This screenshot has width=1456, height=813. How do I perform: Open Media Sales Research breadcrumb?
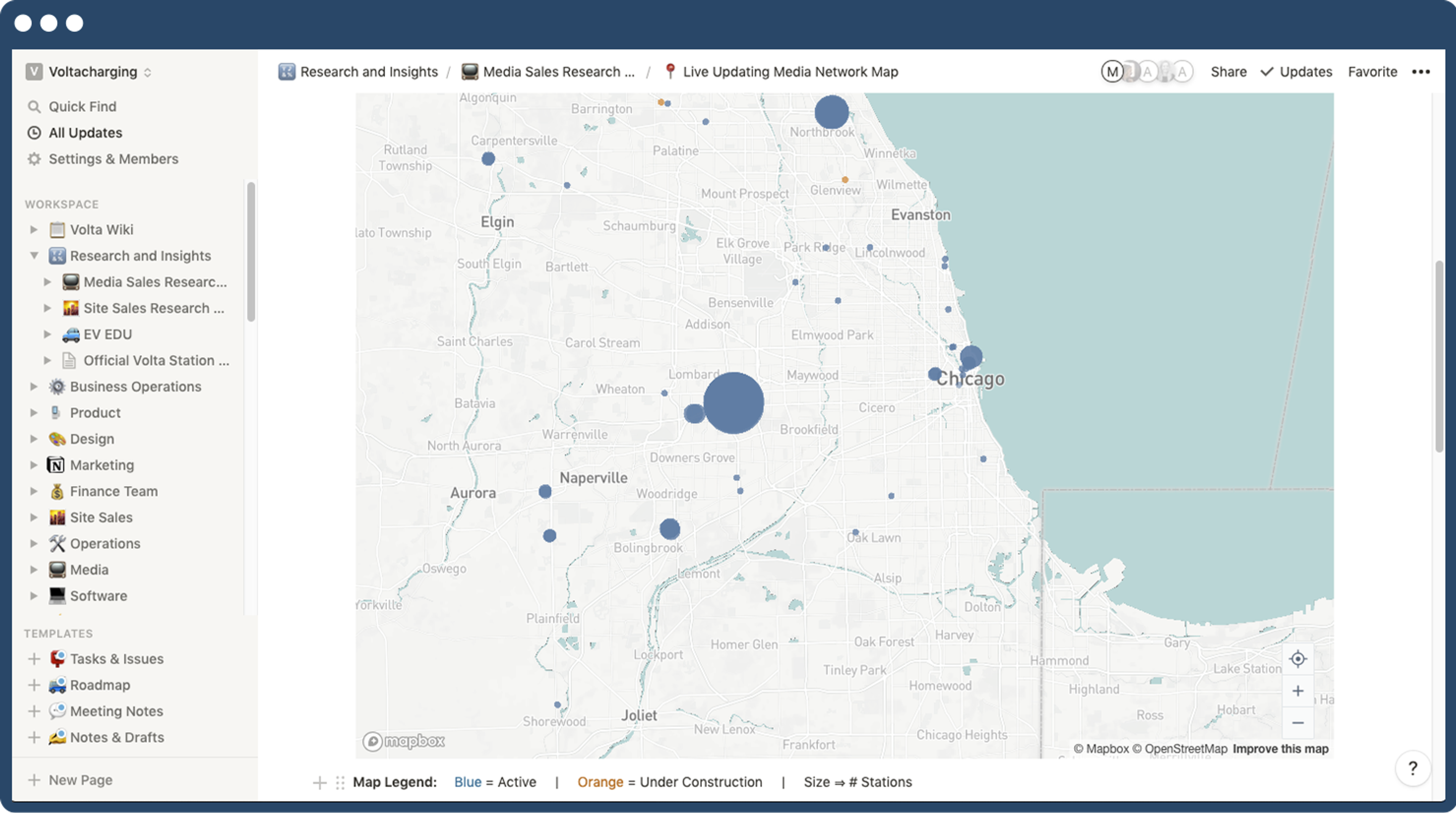click(x=548, y=72)
